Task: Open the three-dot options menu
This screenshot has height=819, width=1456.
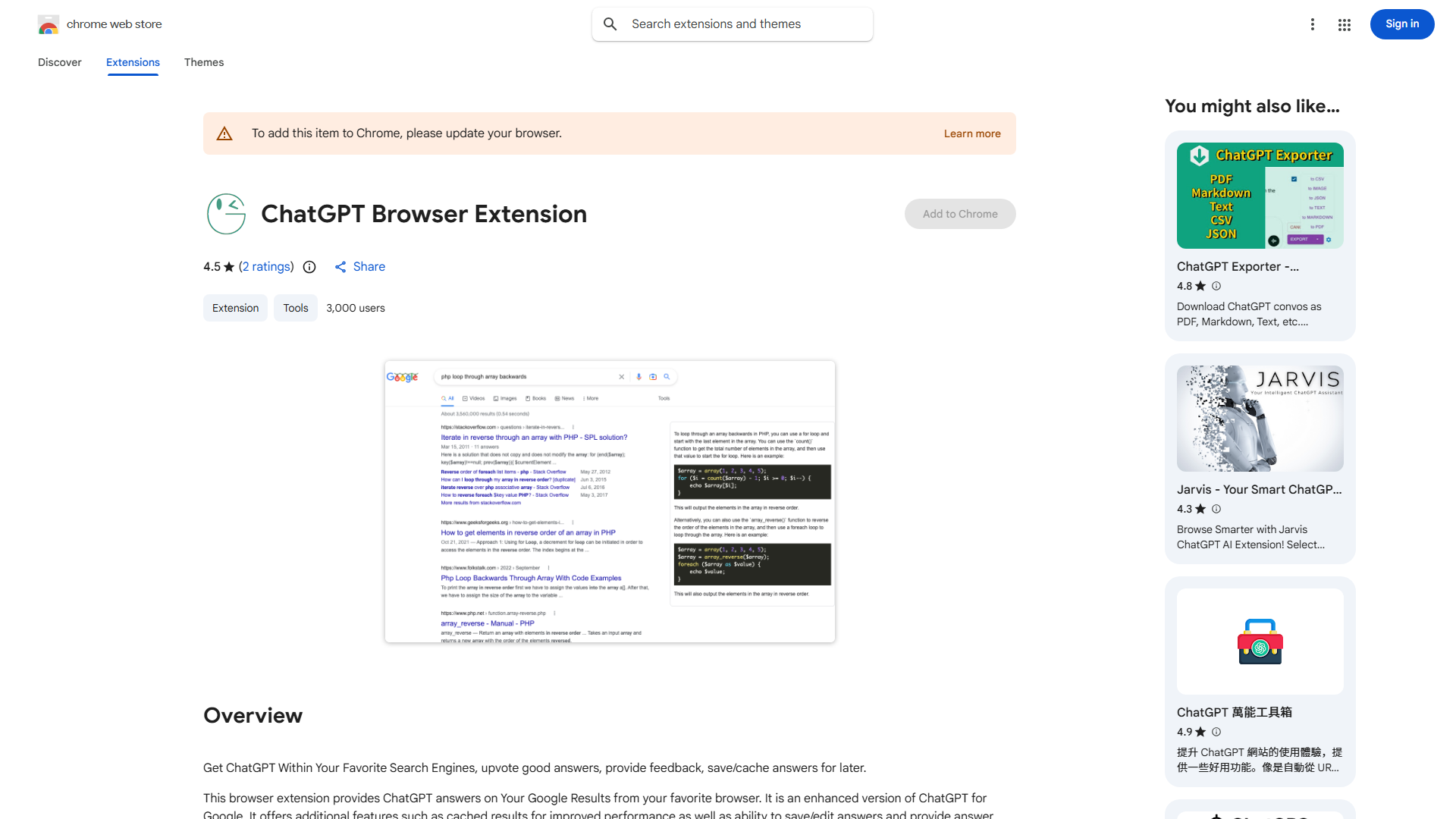Action: (x=1313, y=24)
